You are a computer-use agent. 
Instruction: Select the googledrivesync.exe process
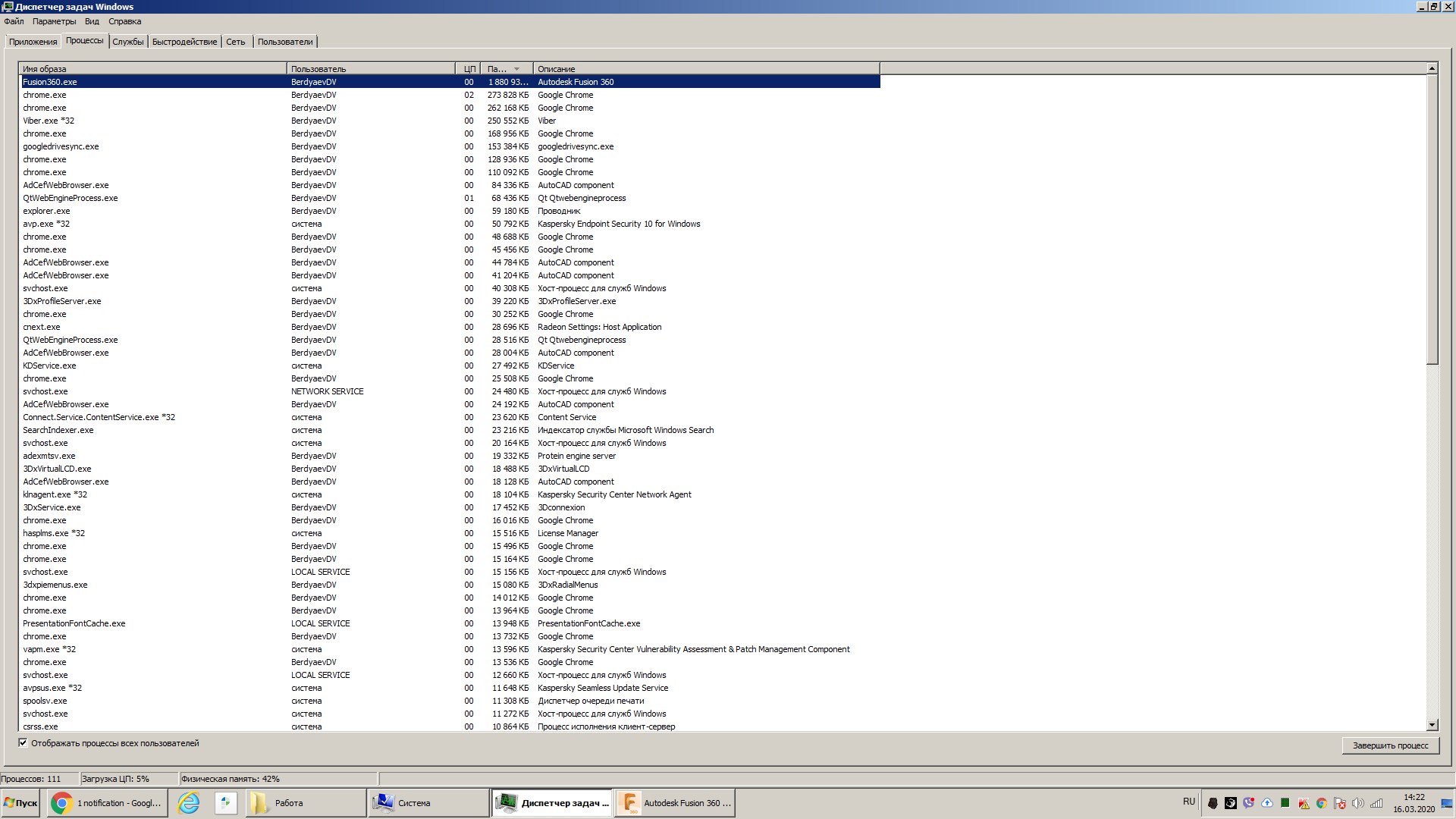coord(450,146)
